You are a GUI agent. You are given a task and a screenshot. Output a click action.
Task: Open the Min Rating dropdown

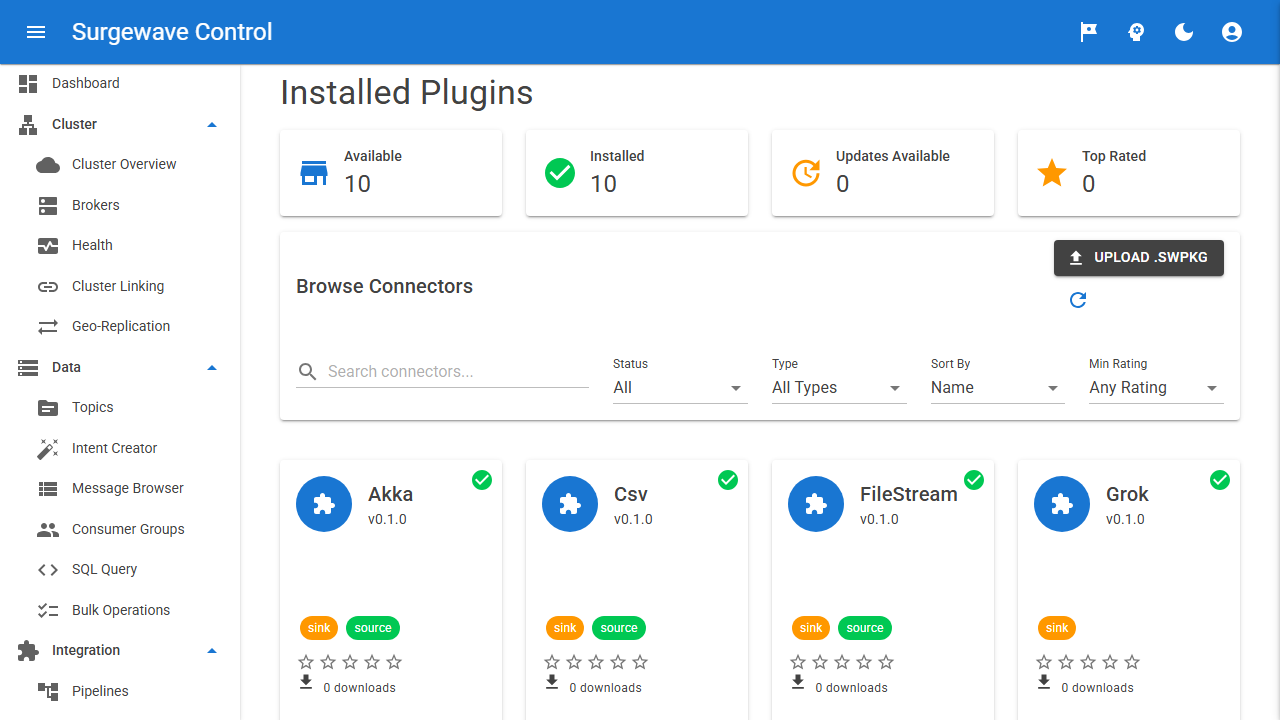[1156, 388]
